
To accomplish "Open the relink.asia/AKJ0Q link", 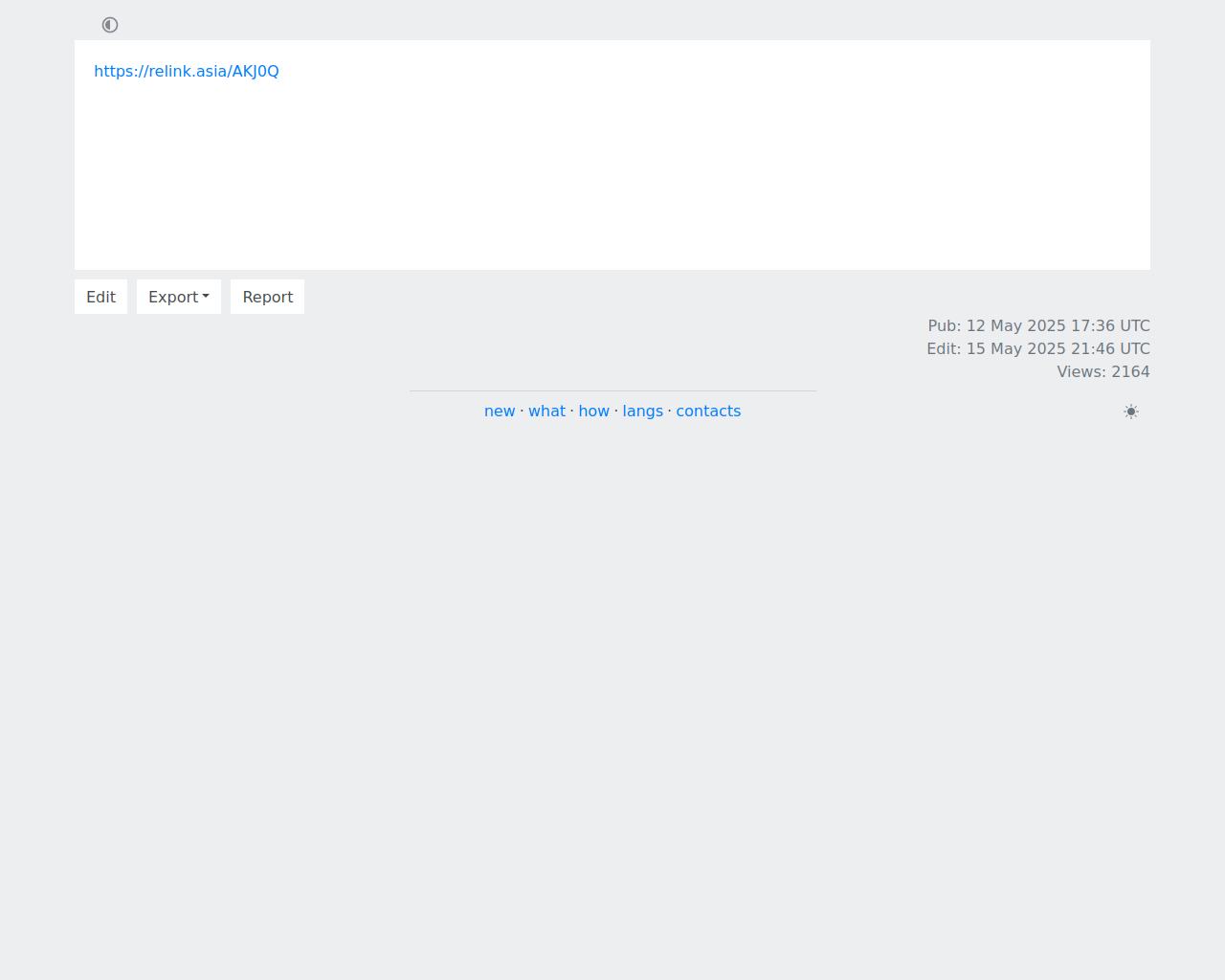I will (x=187, y=71).
